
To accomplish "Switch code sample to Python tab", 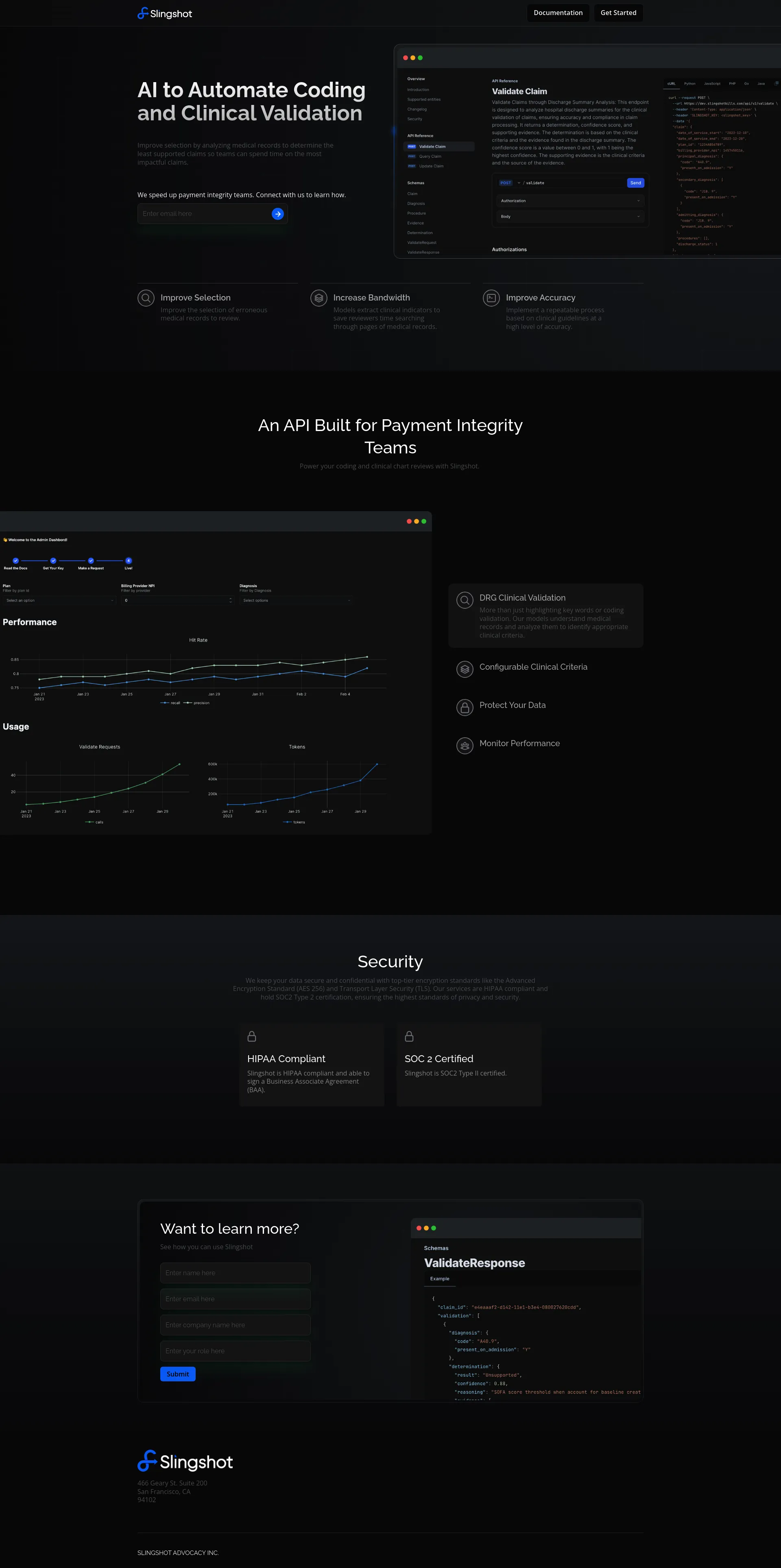I will (690, 83).
